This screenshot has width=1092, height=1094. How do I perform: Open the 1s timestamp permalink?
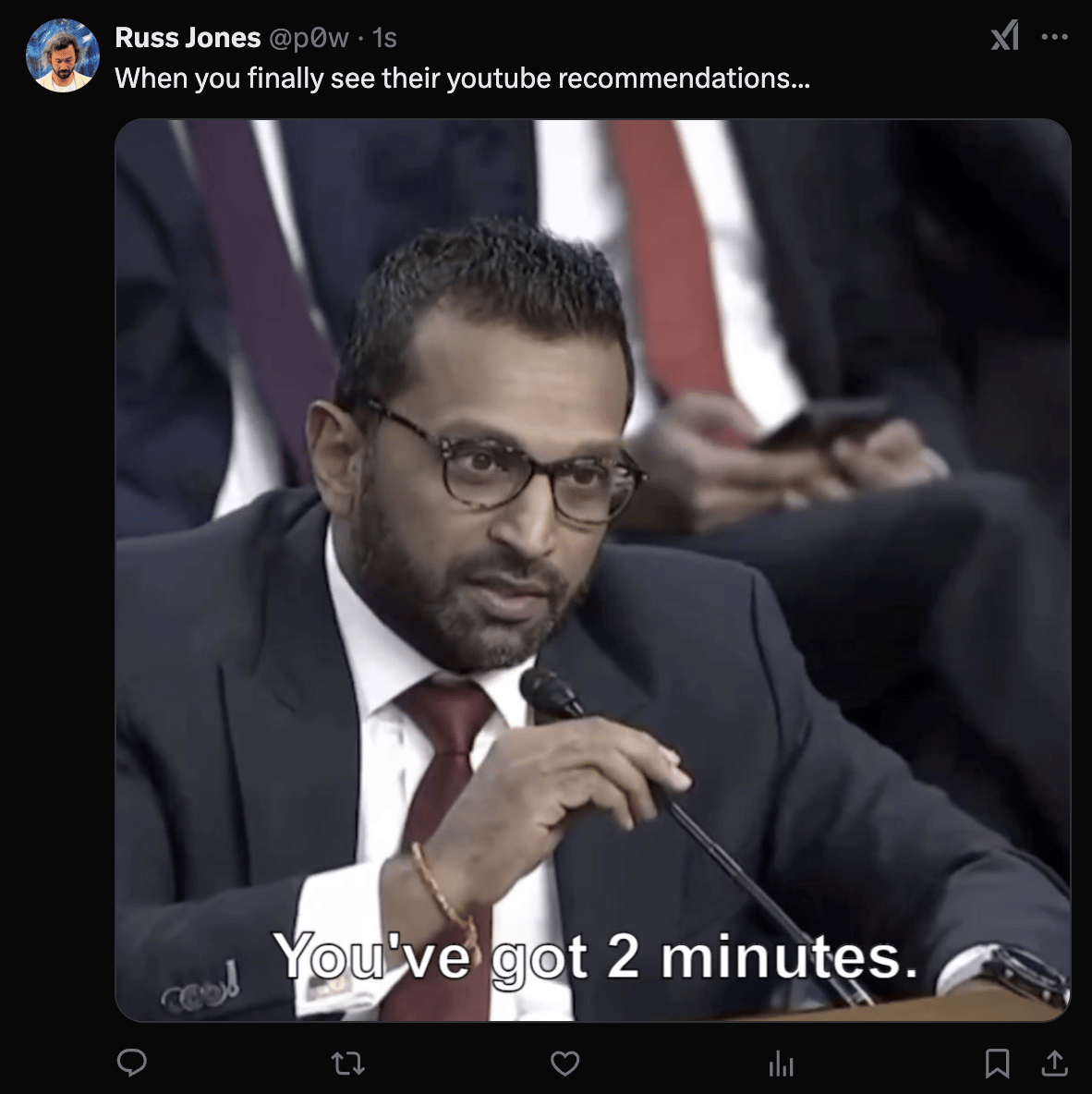pyautogui.click(x=384, y=38)
